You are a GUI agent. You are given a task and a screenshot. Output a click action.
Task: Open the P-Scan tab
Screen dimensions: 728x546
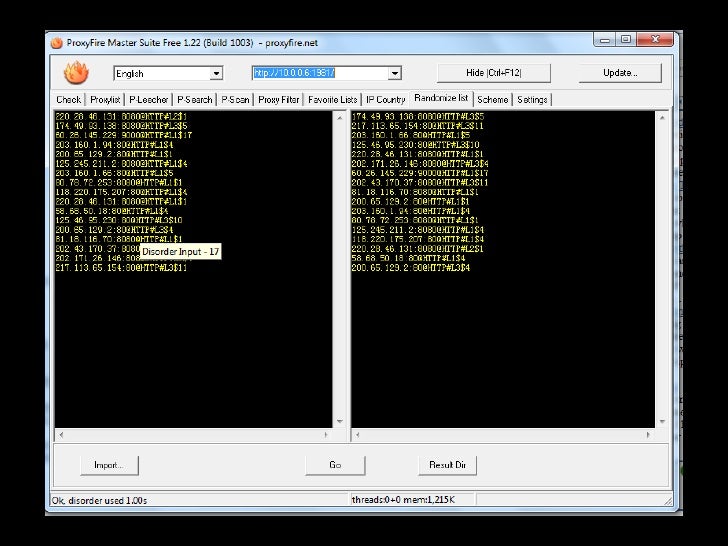[x=235, y=99]
